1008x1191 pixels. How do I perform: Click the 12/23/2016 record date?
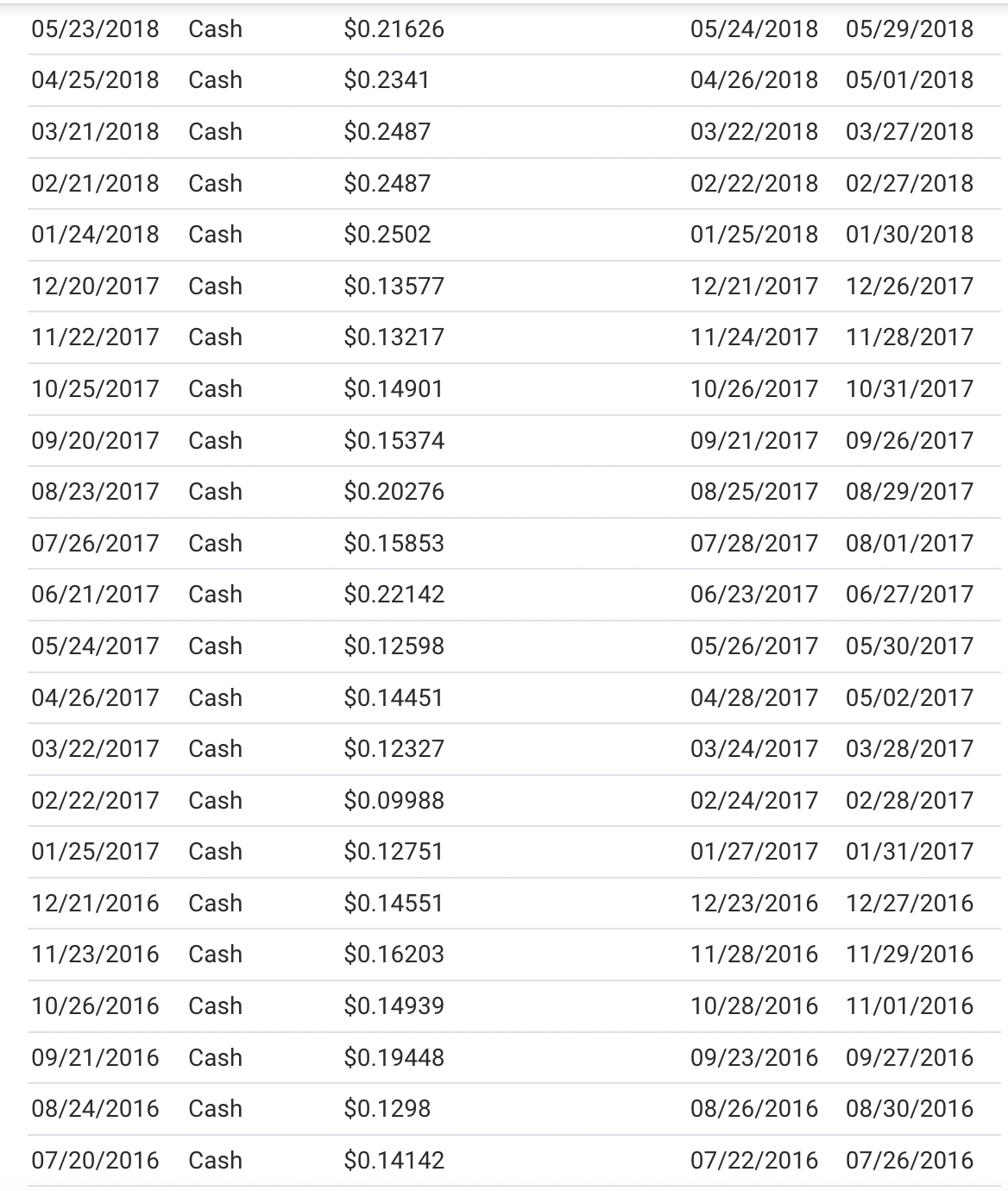tap(753, 904)
